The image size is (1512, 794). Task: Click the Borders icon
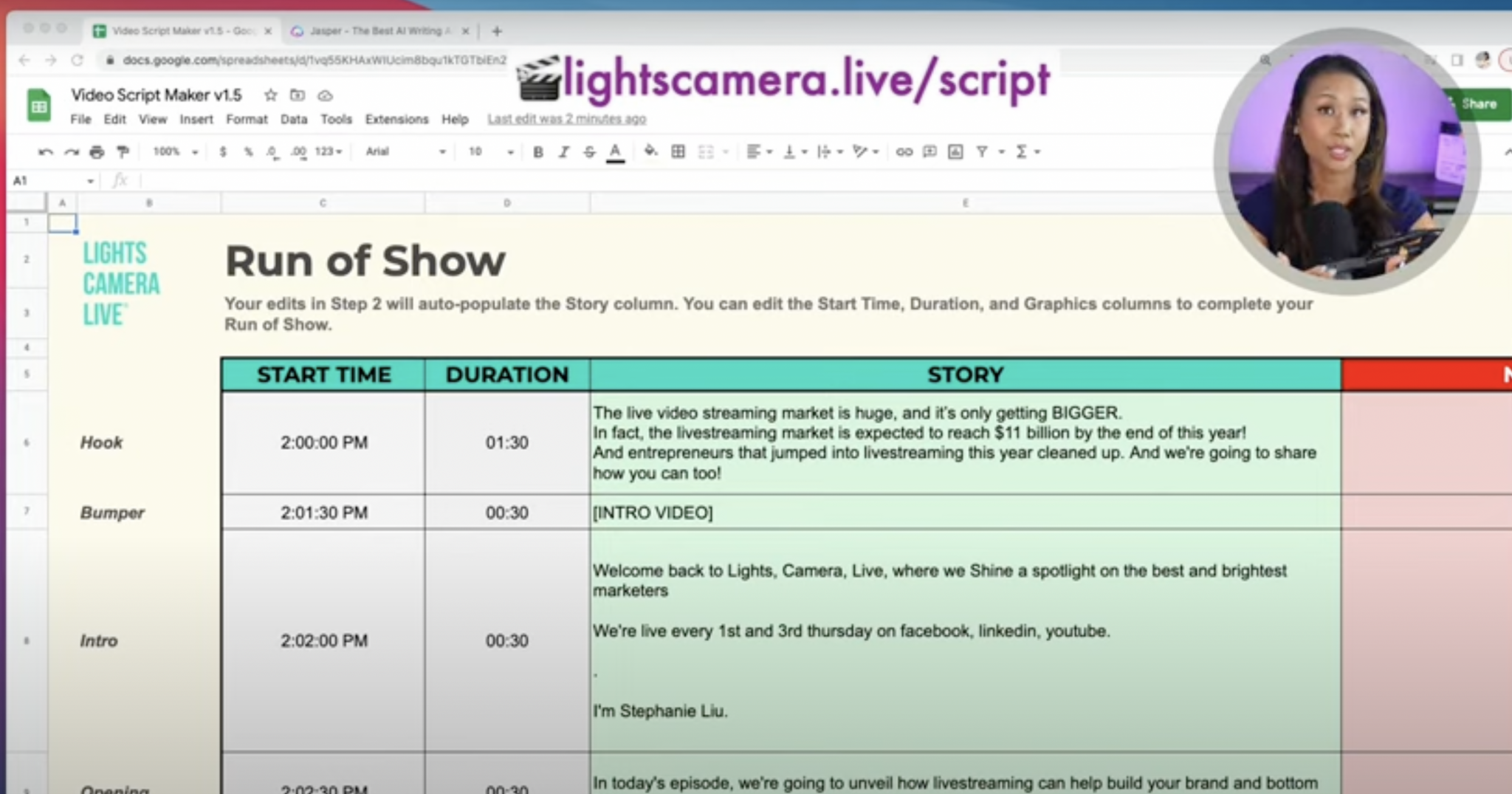[677, 151]
